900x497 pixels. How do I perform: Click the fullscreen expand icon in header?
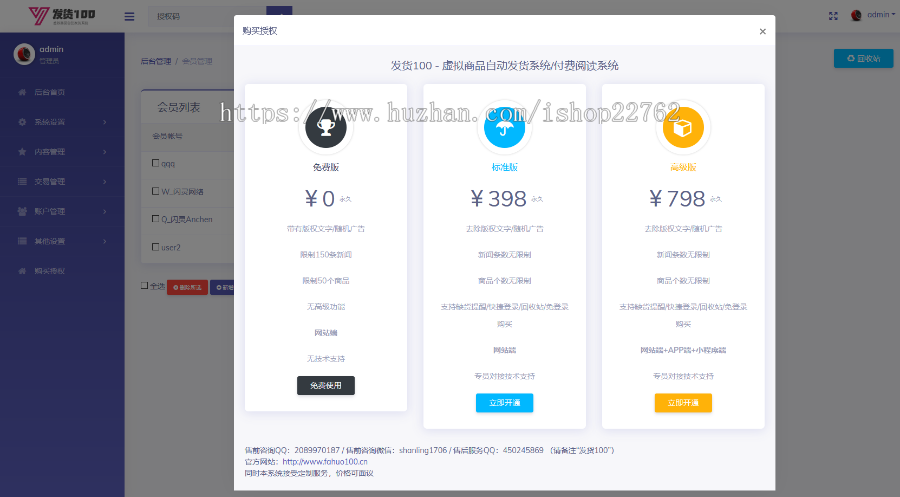833,16
